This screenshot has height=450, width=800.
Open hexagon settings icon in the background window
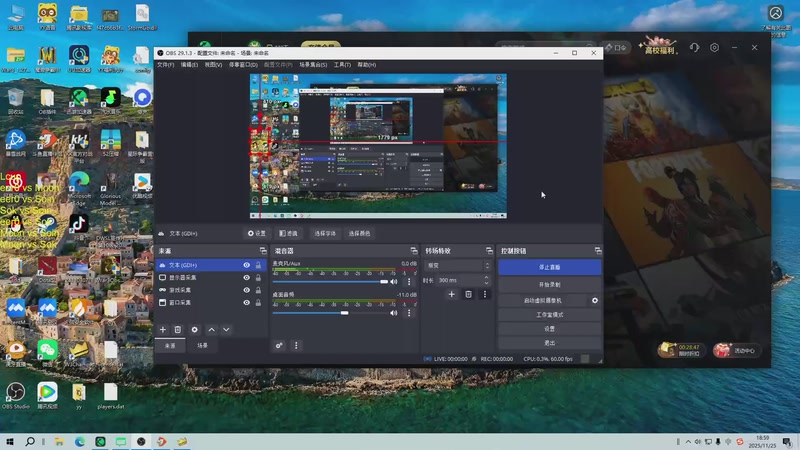click(714, 47)
